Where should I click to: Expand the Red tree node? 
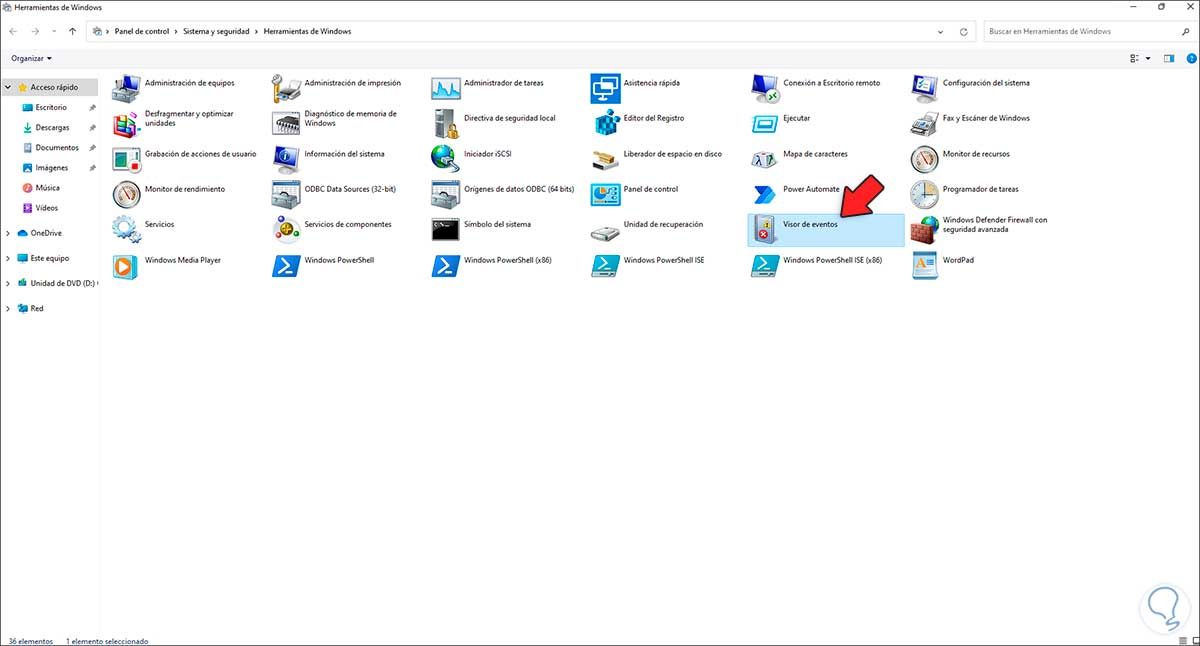pos(9,309)
